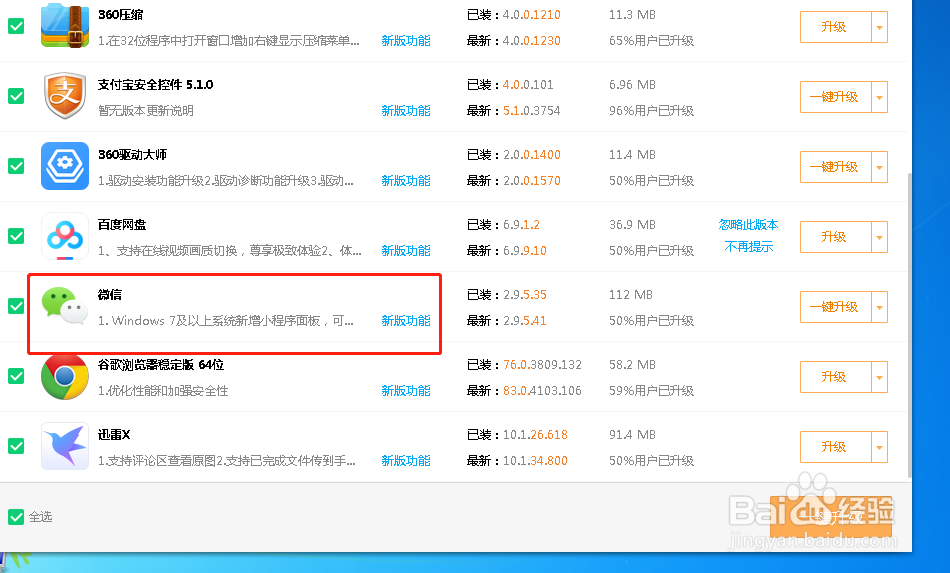Click 96%用户已升级 text for 支付宝
This screenshot has height=573, width=950.
click(651, 111)
